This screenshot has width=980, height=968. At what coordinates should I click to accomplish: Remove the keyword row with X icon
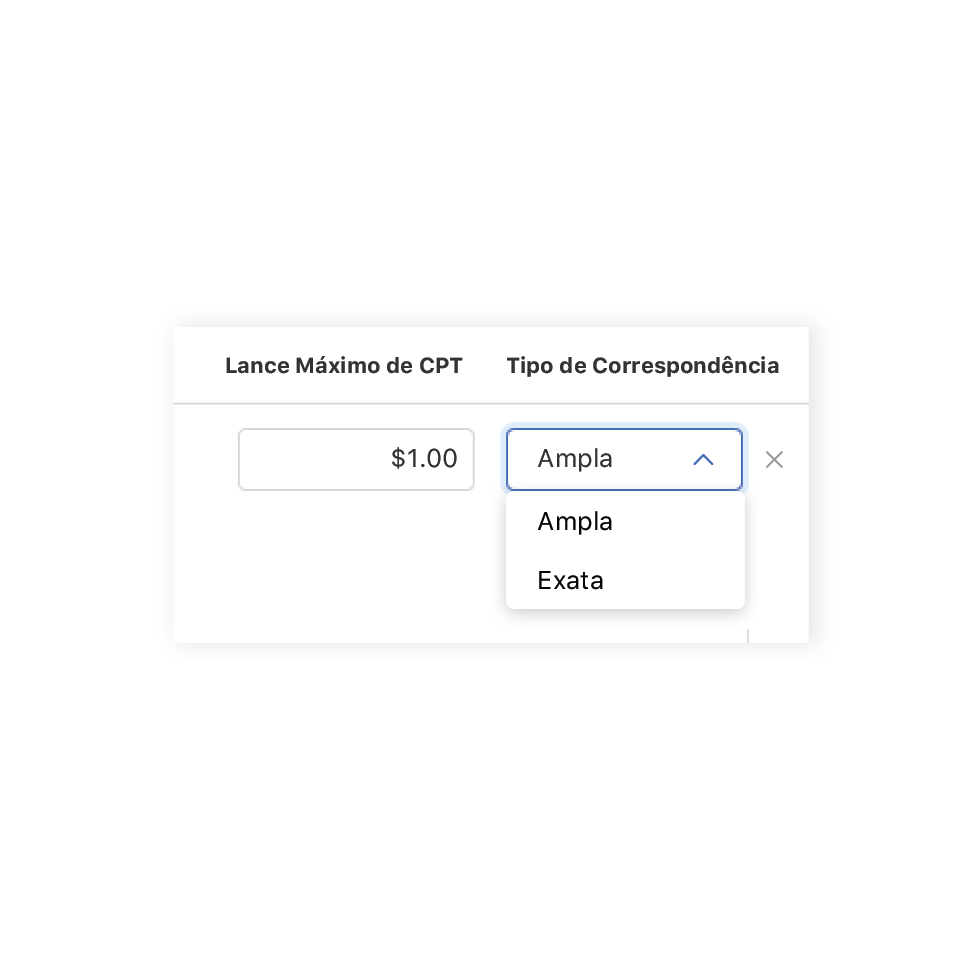774,460
